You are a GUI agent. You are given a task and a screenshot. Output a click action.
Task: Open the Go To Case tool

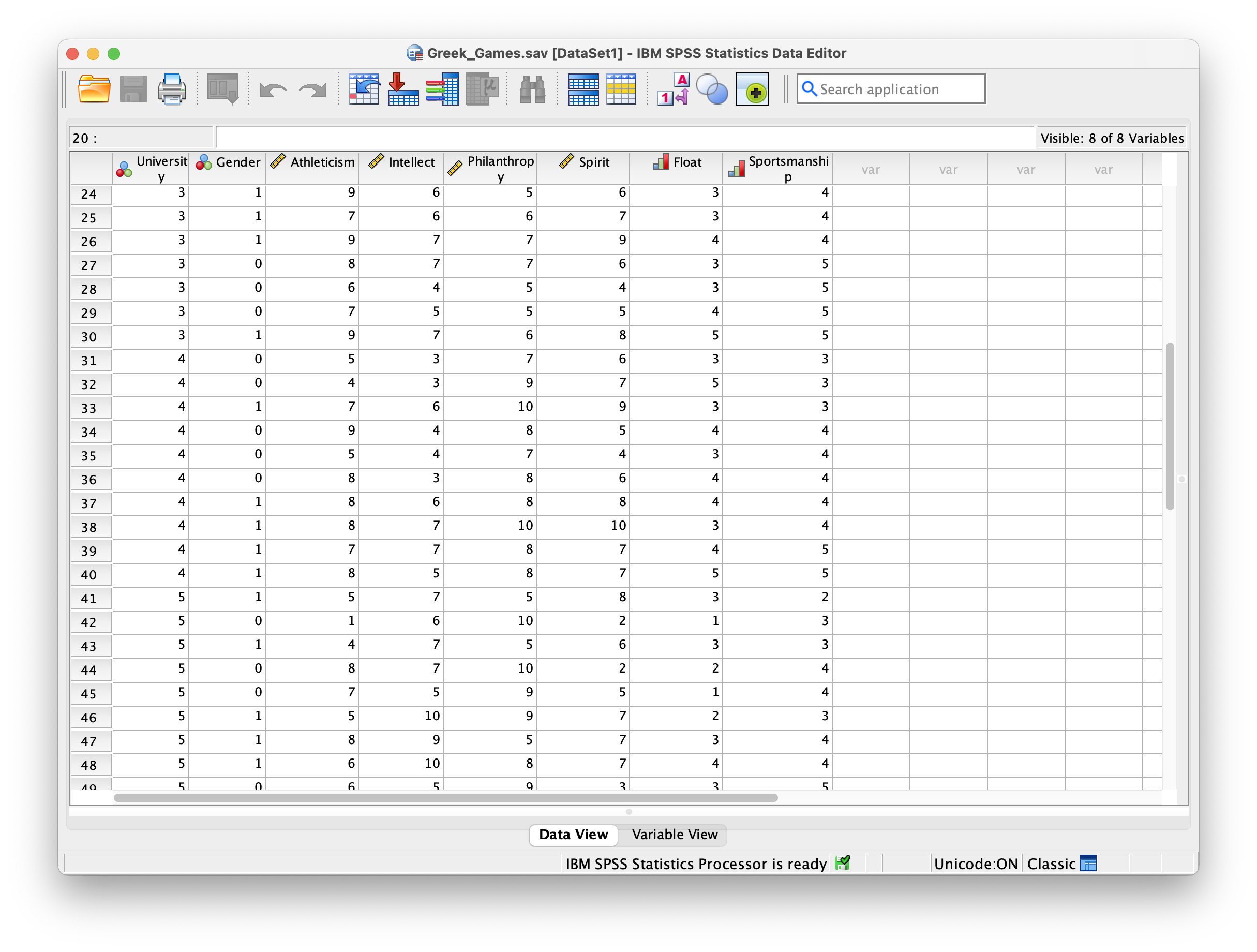(x=364, y=88)
